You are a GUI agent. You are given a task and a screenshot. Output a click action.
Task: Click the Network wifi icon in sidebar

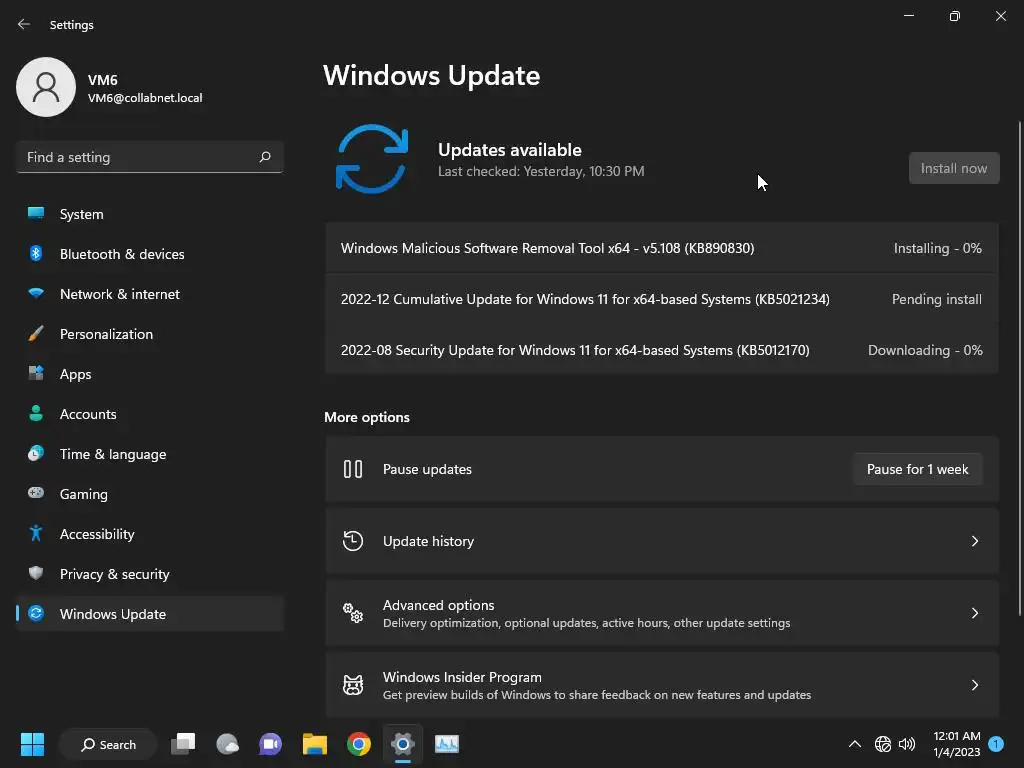click(36, 293)
